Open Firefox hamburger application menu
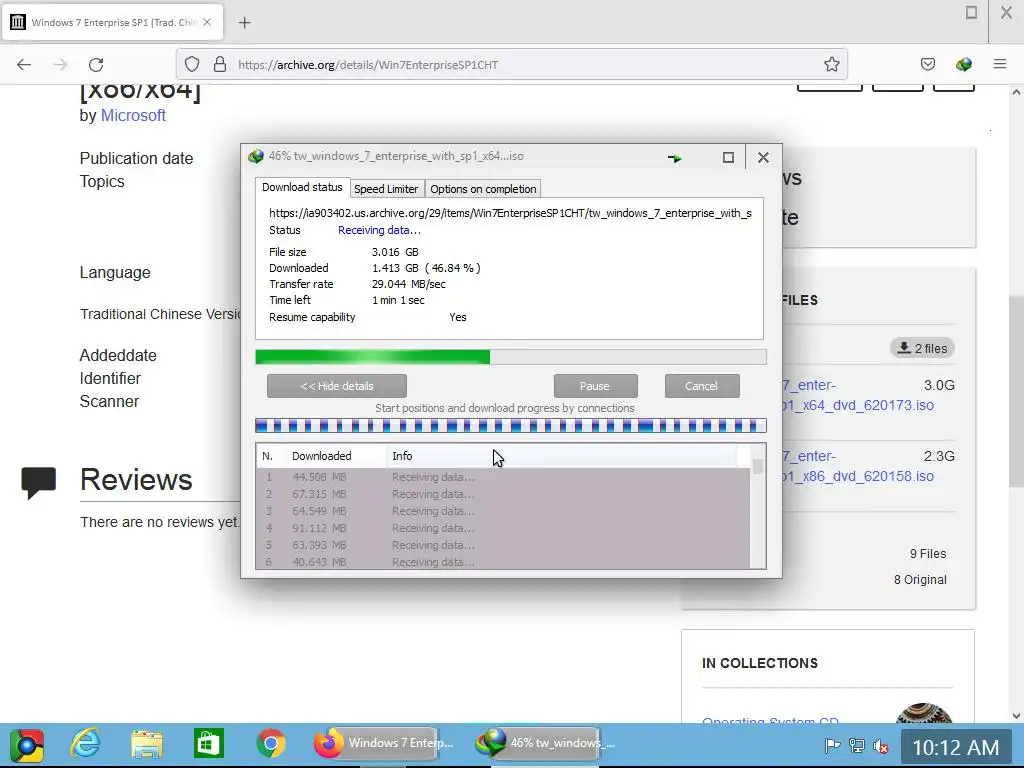 [1000, 64]
